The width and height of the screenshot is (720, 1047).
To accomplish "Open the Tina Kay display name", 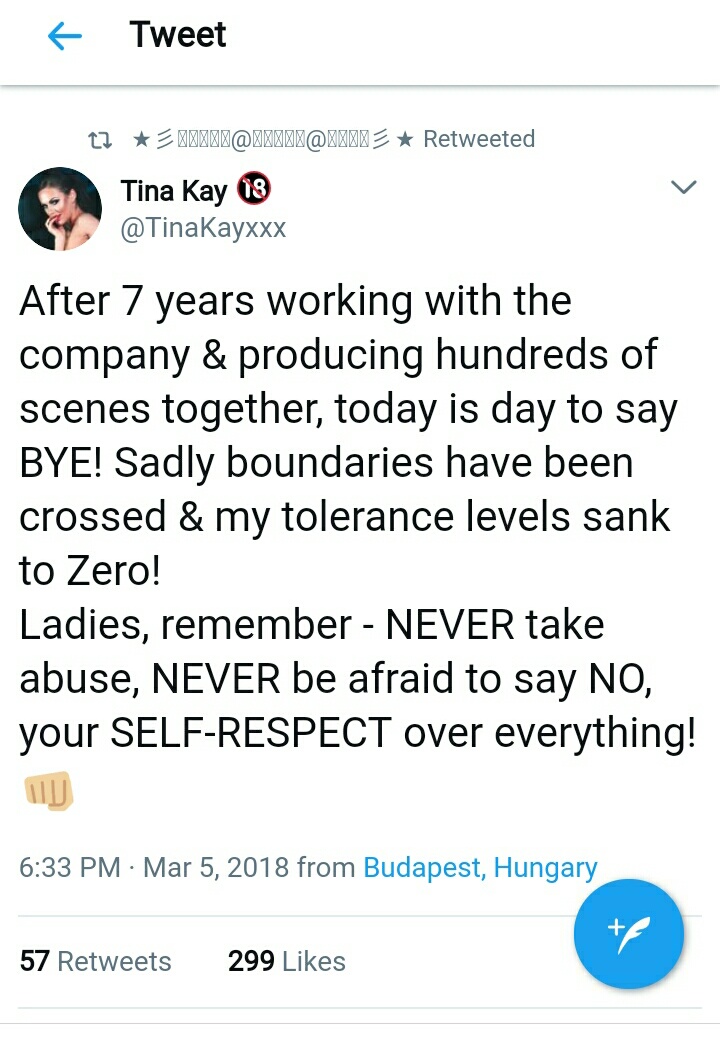I will click(x=174, y=190).
